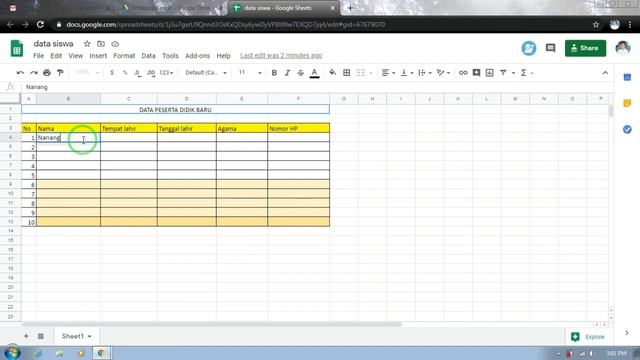
Task: Open vertical align dropdown
Action: point(407,73)
